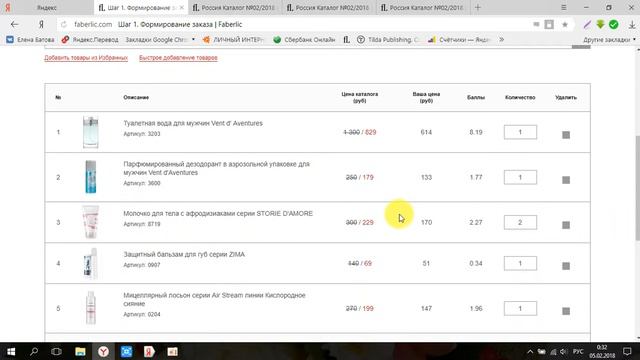Click the page vertical scrollbar thumb
The image size is (640, 360).
point(637,188)
